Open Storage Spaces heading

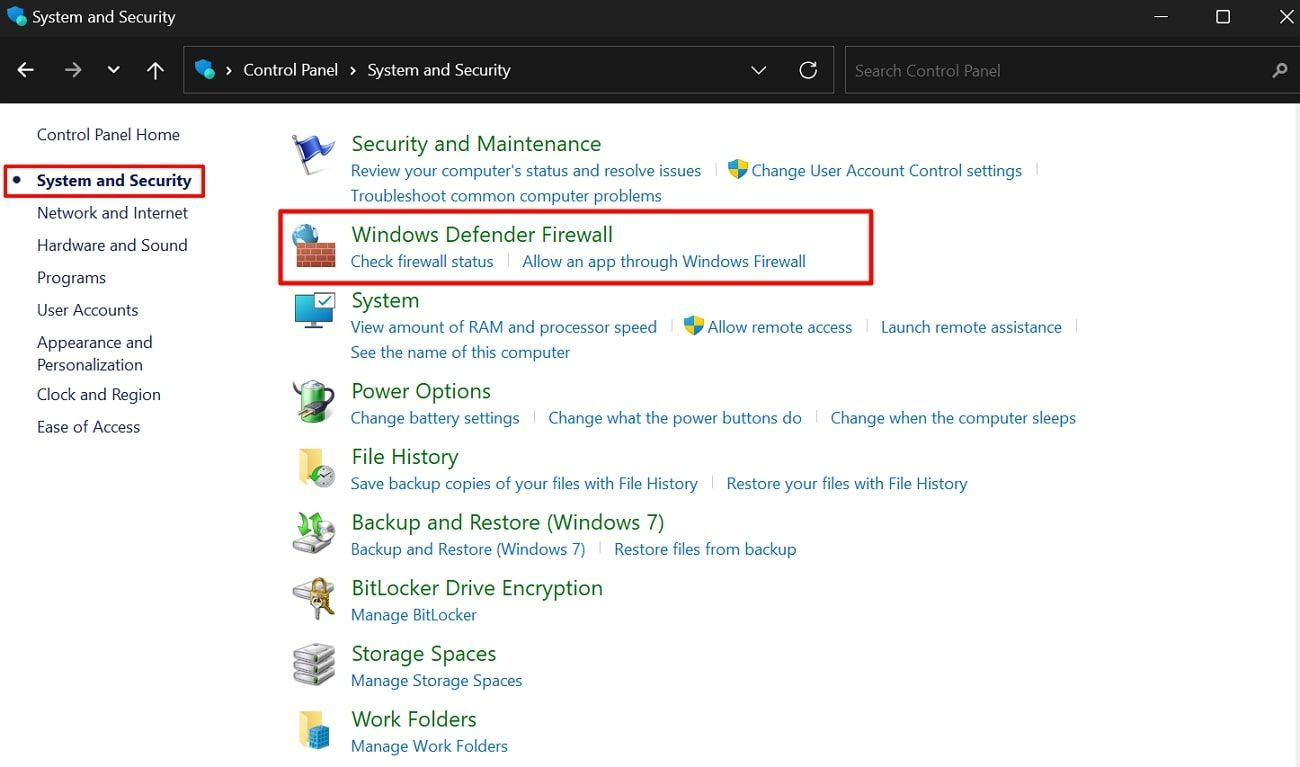(x=424, y=654)
